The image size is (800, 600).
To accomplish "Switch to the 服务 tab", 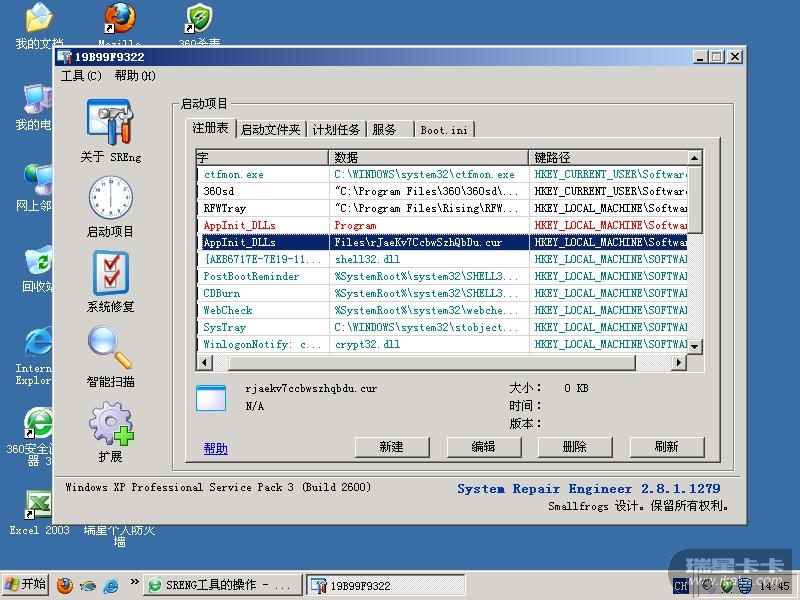I will click(391, 130).
